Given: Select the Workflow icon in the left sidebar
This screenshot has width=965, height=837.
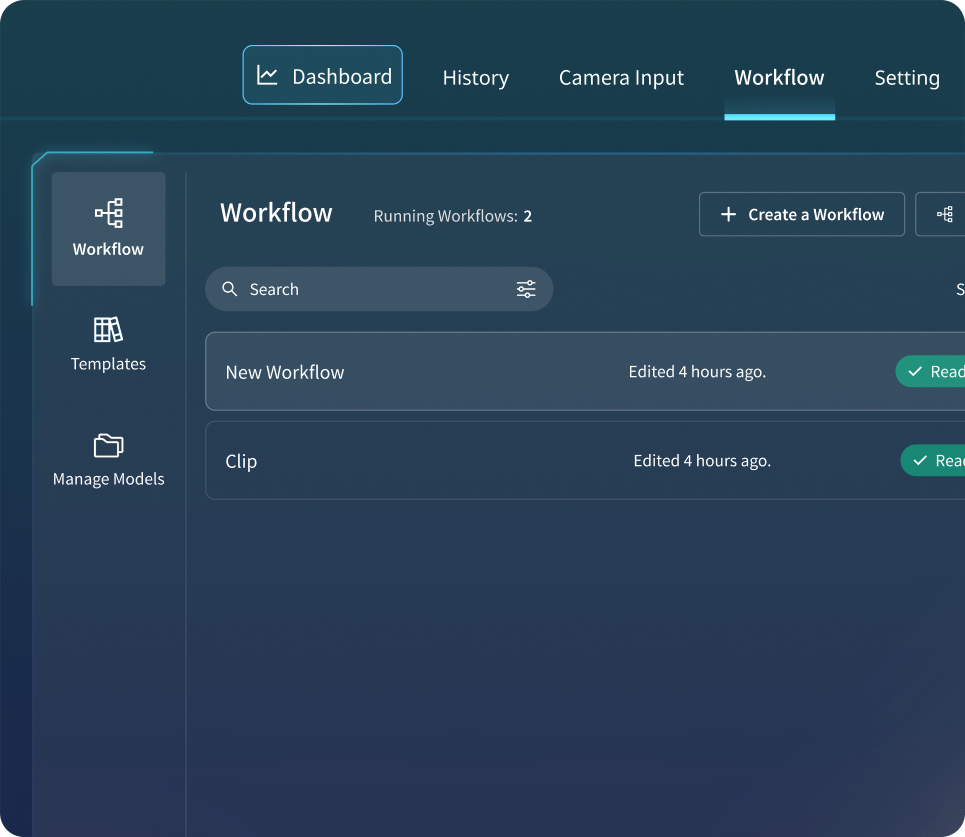Looking at the screenshot, I should 108,212.
